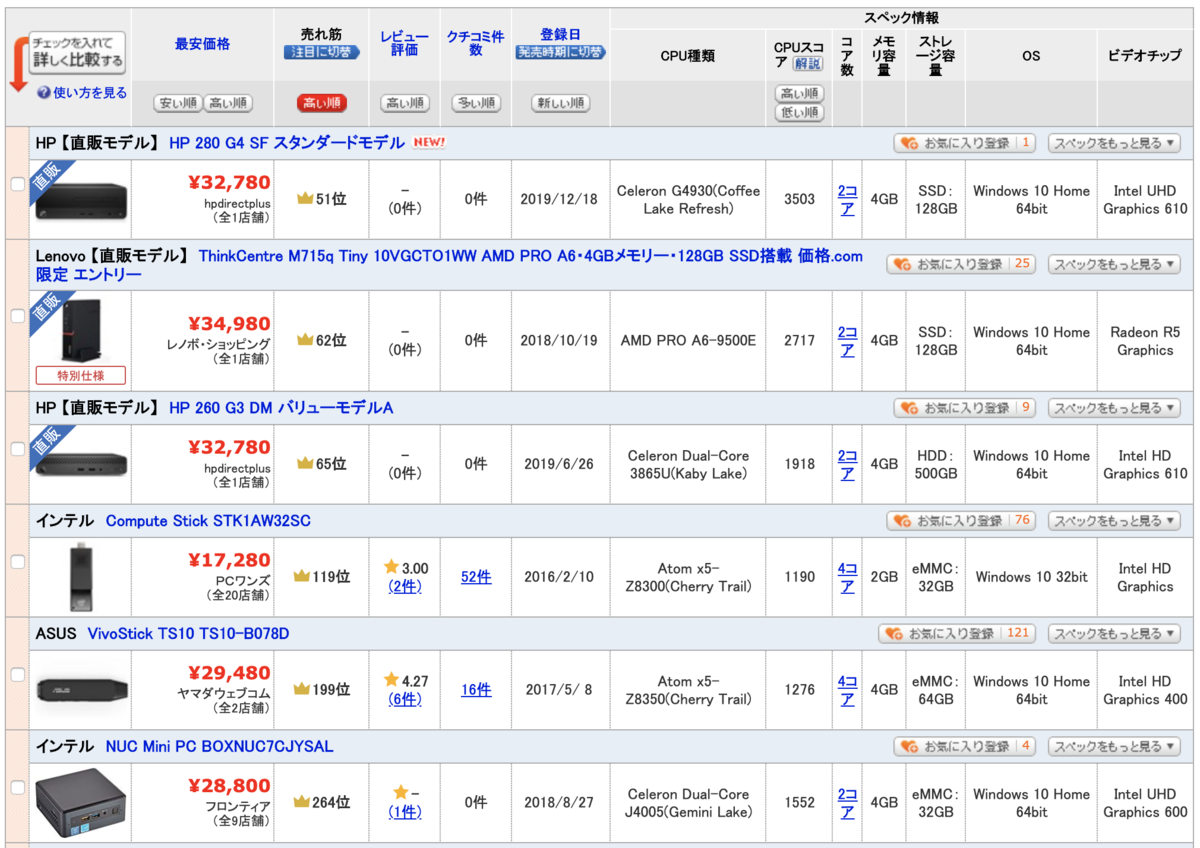Add ThinkCentre M715q Tiny to favorites

[960, 265]
